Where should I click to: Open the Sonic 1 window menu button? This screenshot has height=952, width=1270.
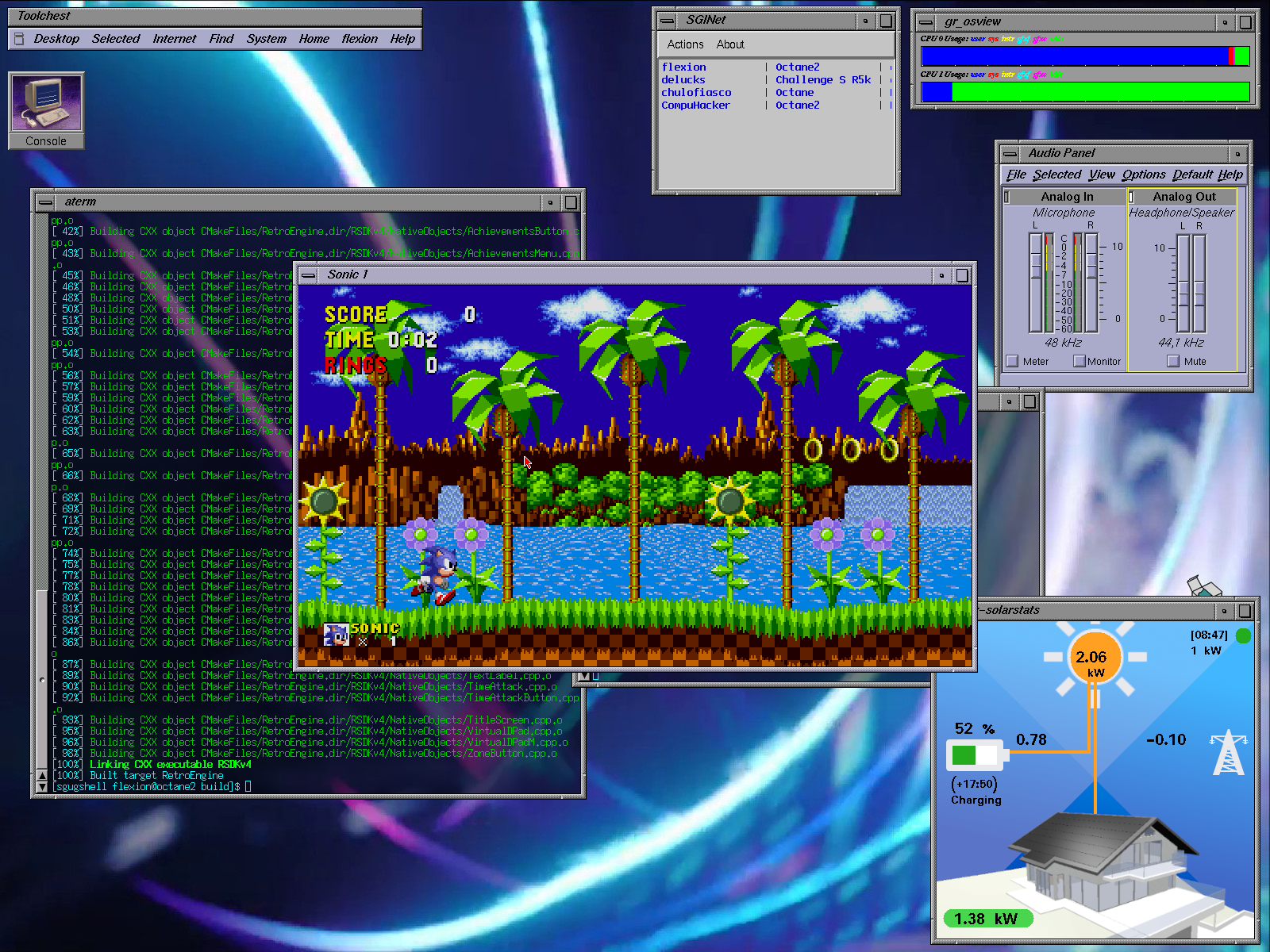pyautogui.click(x=308, y=275)
